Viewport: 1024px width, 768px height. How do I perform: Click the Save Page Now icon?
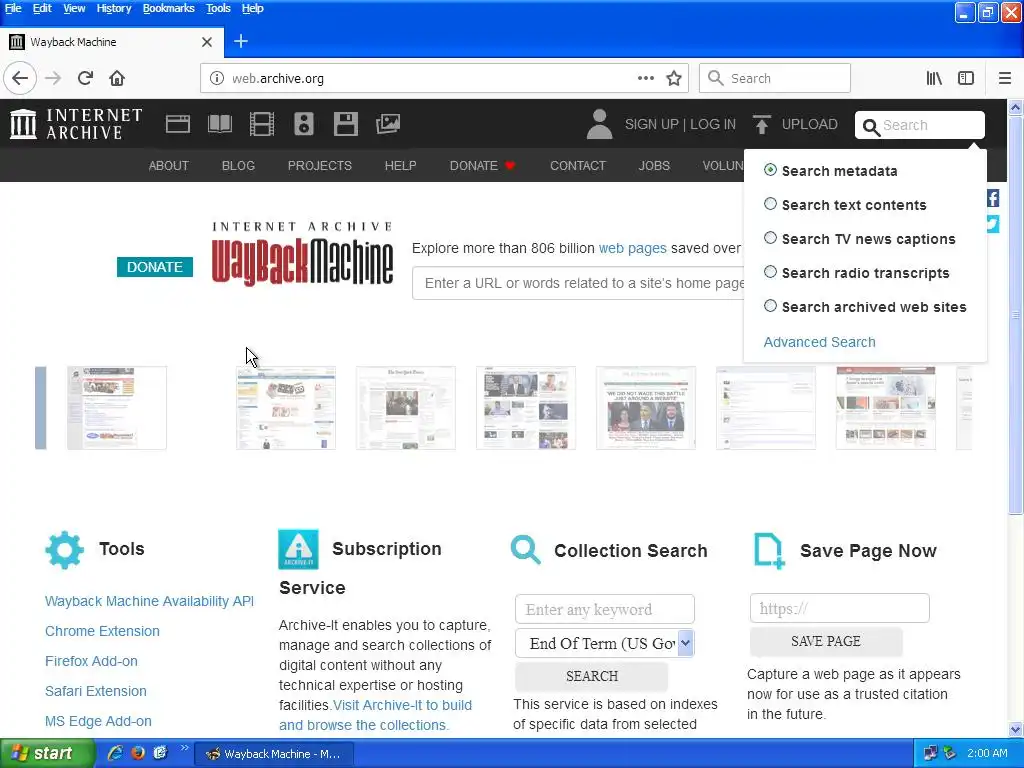tap(769, 551)
